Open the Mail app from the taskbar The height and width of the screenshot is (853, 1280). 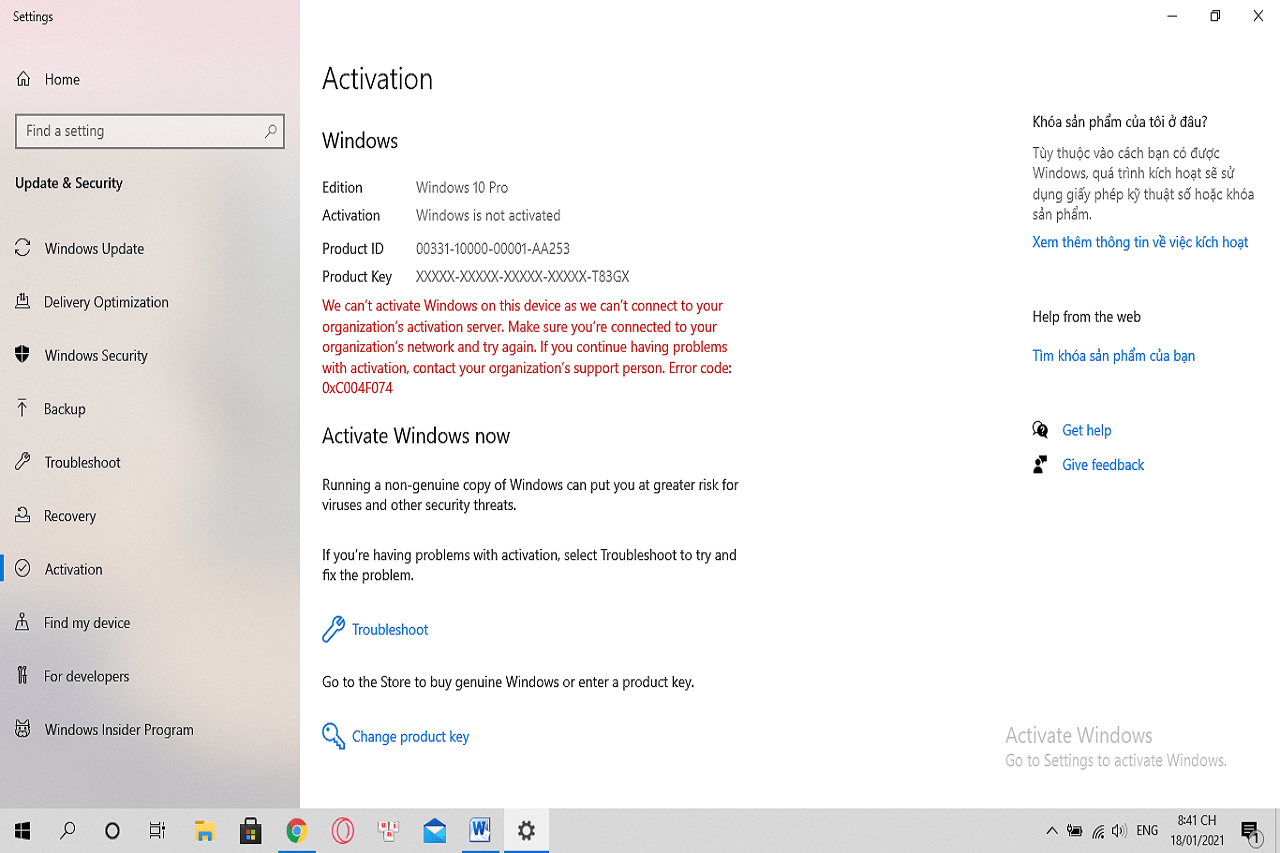(x=434, y=830)
